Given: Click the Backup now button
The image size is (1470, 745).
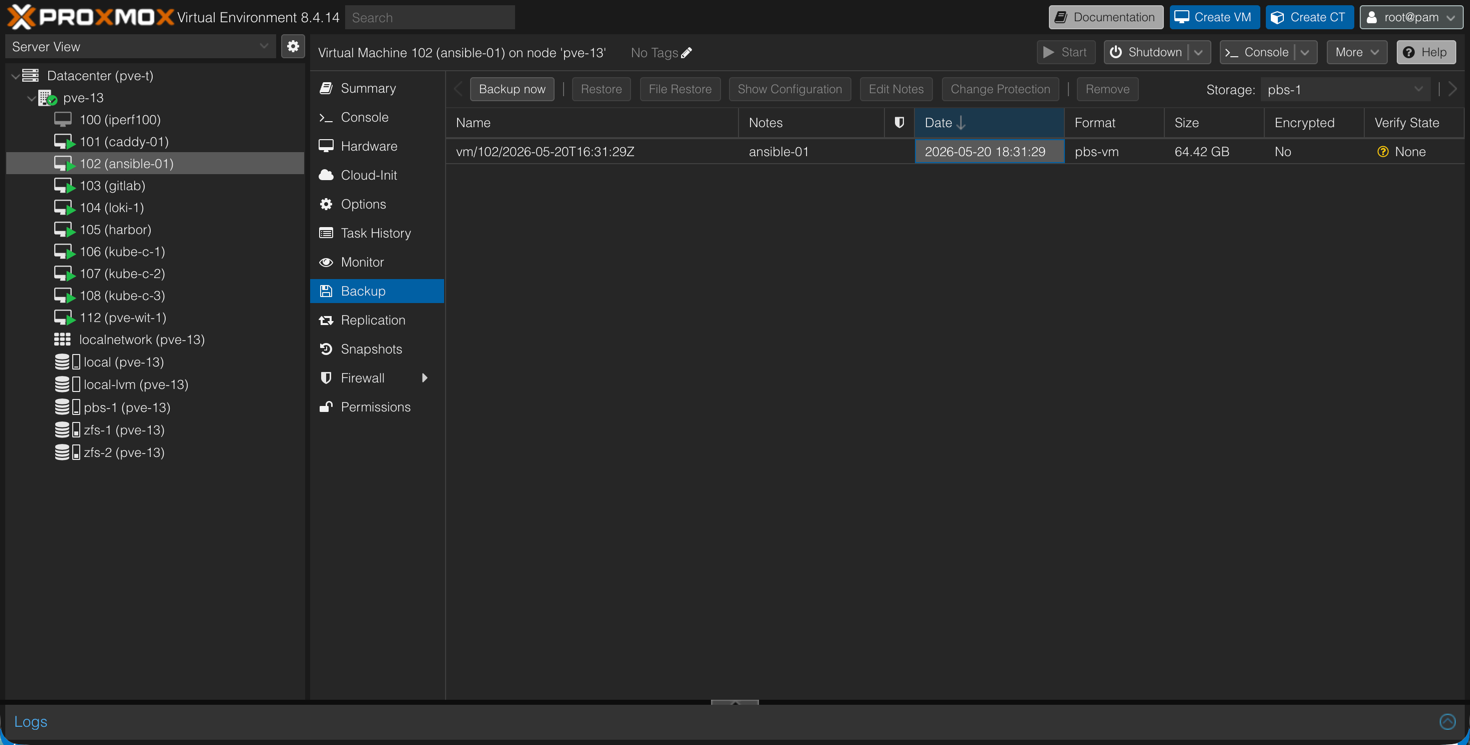Looking at the screenshot, I should coord(512,89).
